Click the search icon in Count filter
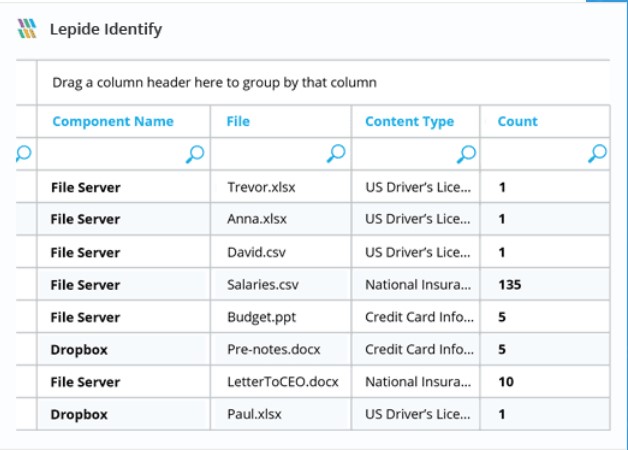 tap(598, 153)
